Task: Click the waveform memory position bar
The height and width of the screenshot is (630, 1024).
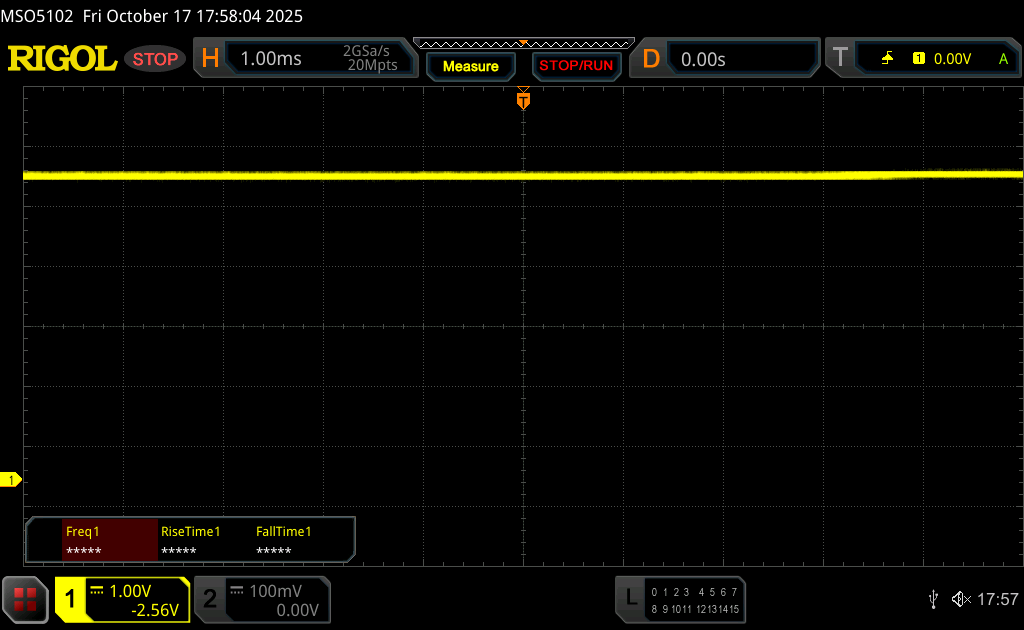Action: coord(523,43)
